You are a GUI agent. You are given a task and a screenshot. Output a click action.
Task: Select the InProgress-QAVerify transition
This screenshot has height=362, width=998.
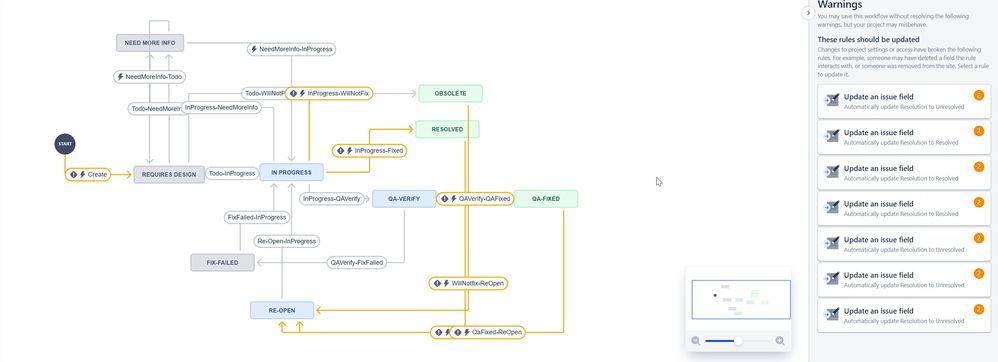pyautogui.click(x=331, y=198)
